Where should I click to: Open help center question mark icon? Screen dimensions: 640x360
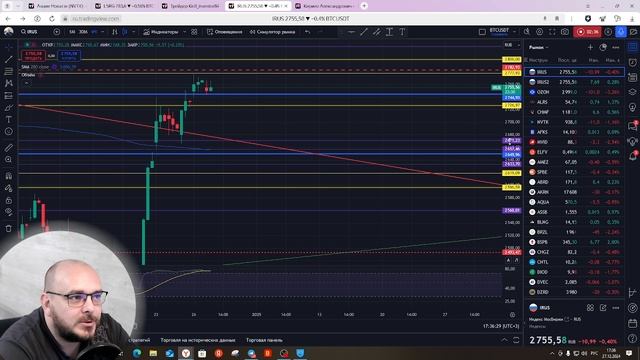point(632,338)
